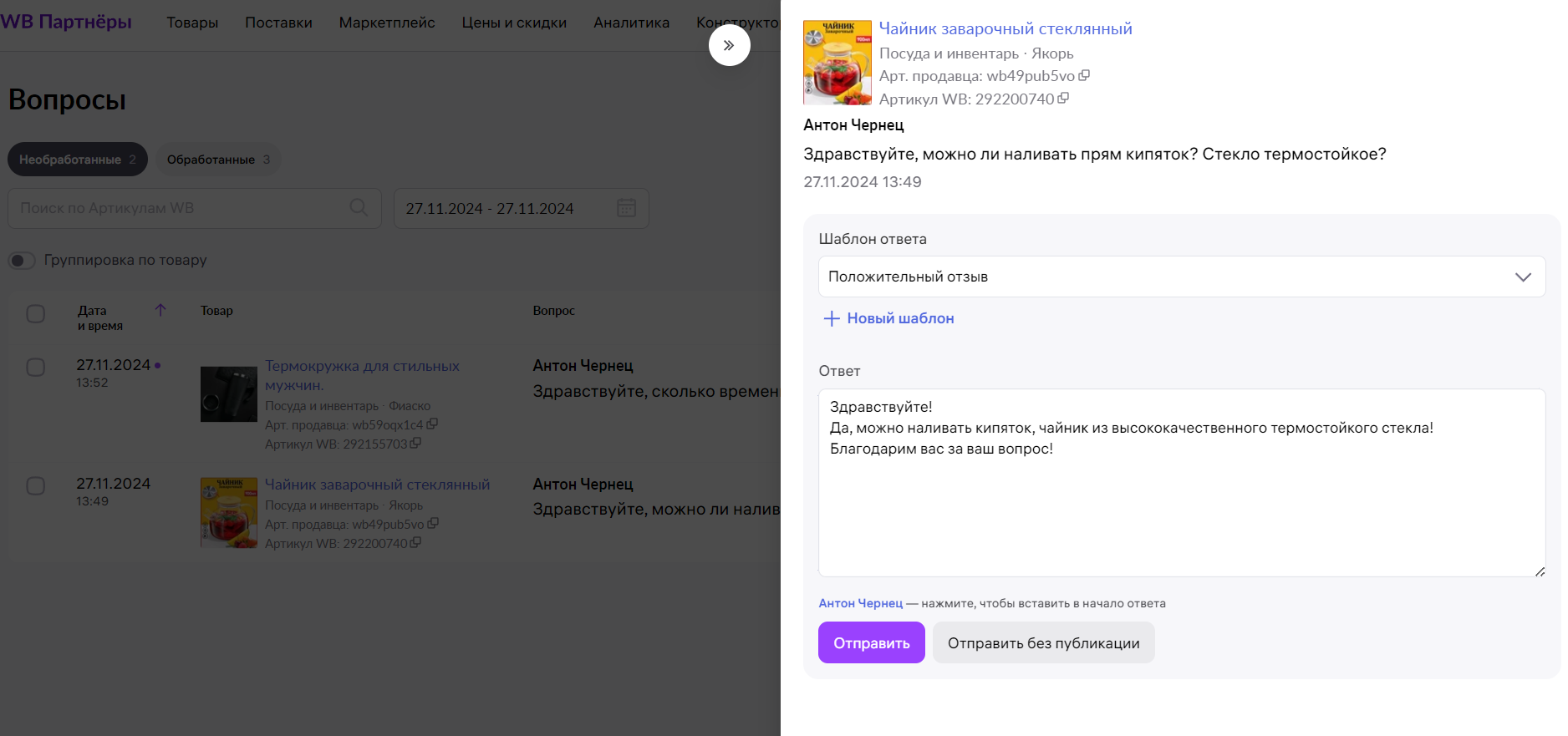The width and height of the screenshot is (1568, 736).
Task: Copy seller article wb59oqx1c4 in table
Action: [432, 424]
